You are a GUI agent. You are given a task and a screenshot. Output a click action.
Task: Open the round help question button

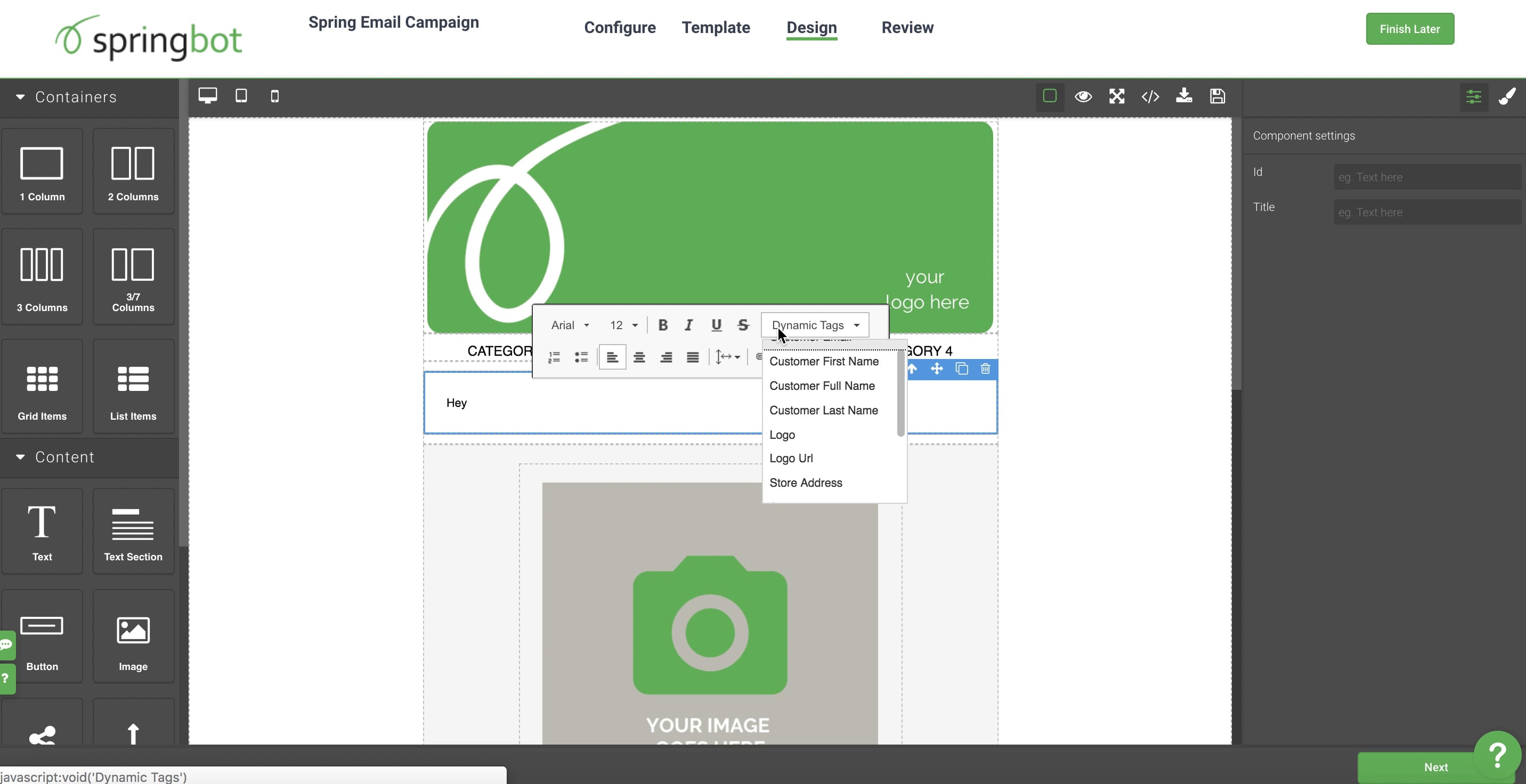1497,754
